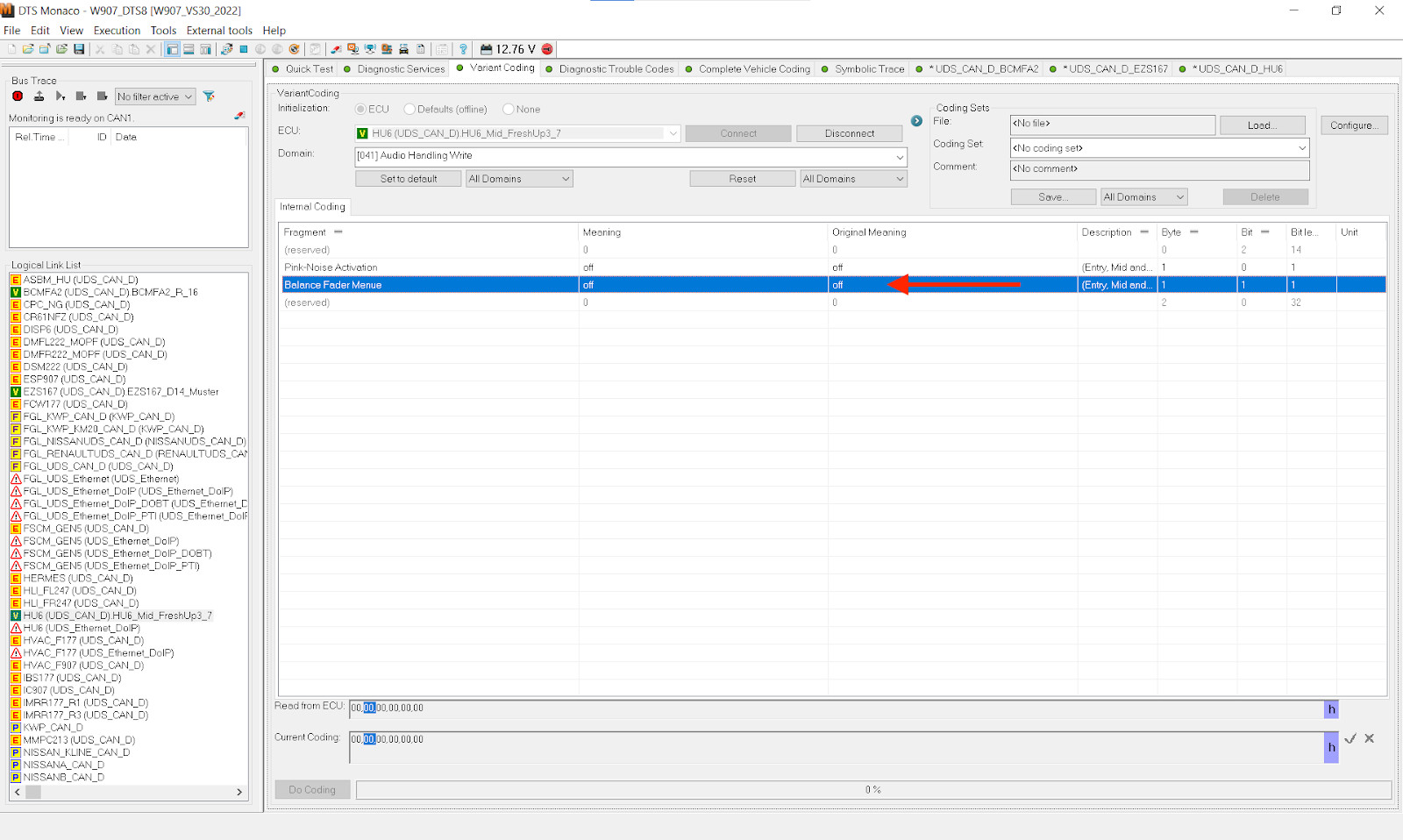Screen dimensions: 1403x840
Task: Click the Save workspace floppy disk icon
Action: pos(79,49)
